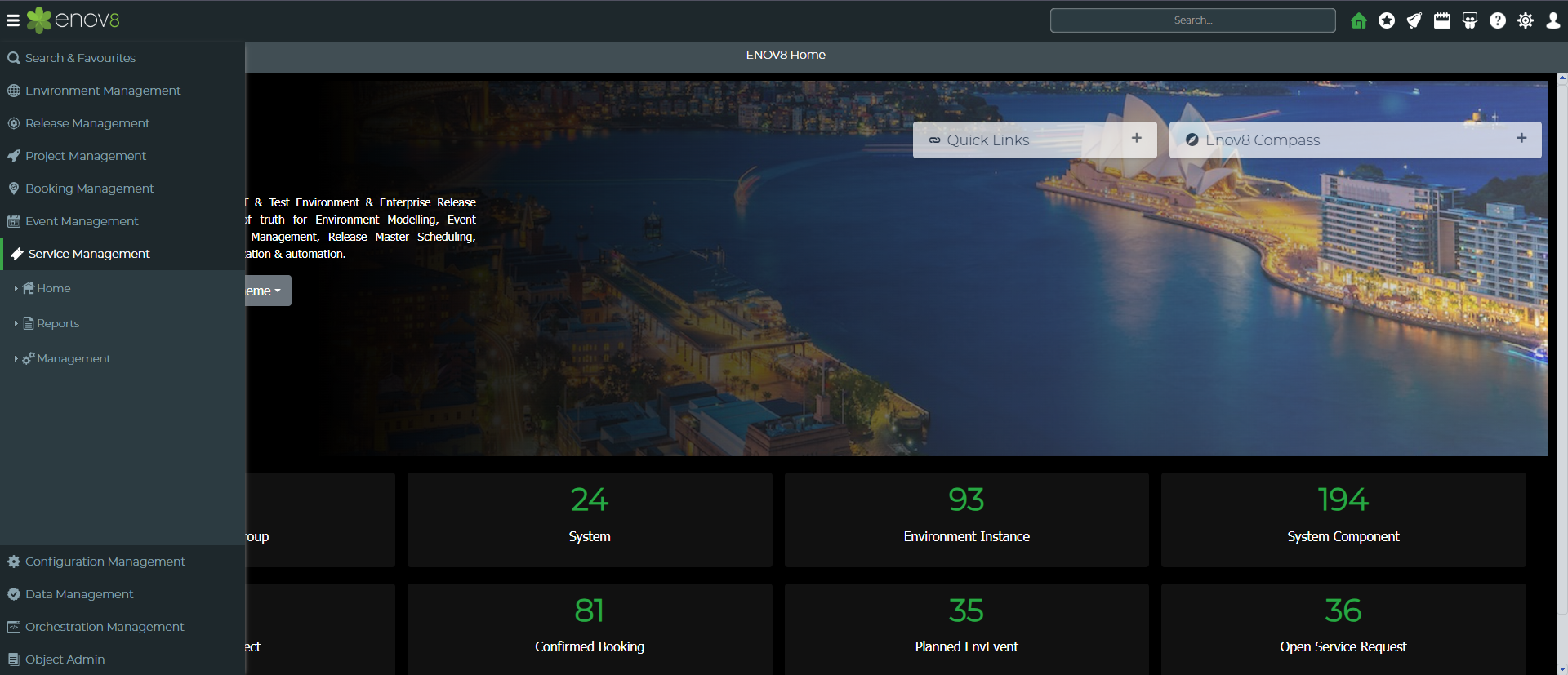Viewport: 1568px width, 675px height.
Task: Open the 35 Planned EnvEvent tile
Action: tap(967, 629)
